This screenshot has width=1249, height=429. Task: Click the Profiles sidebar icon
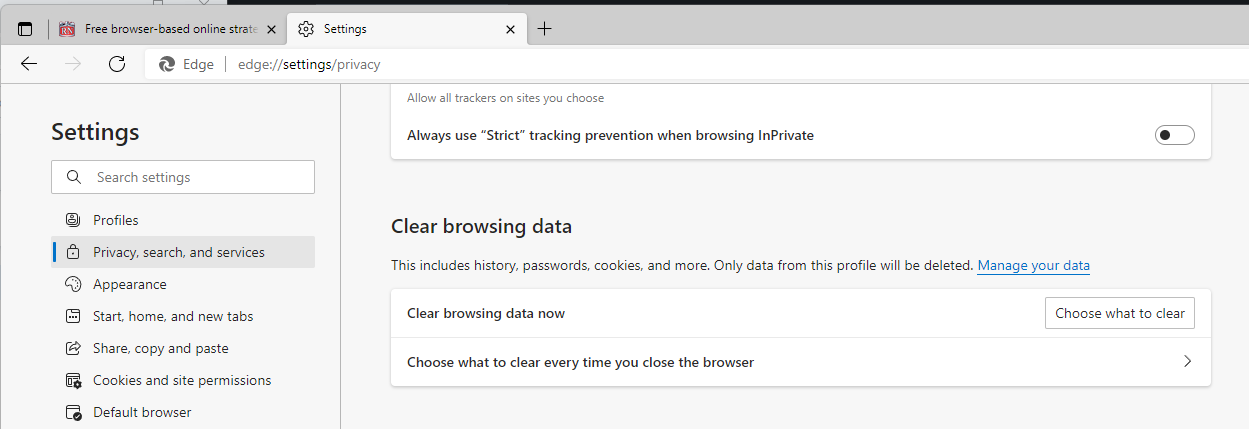72,220
